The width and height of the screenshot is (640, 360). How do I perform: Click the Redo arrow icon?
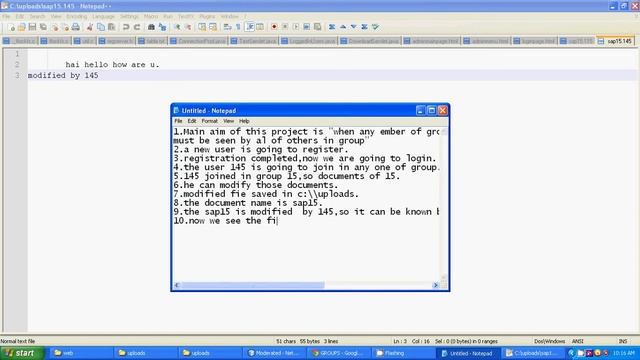(137, 27)
